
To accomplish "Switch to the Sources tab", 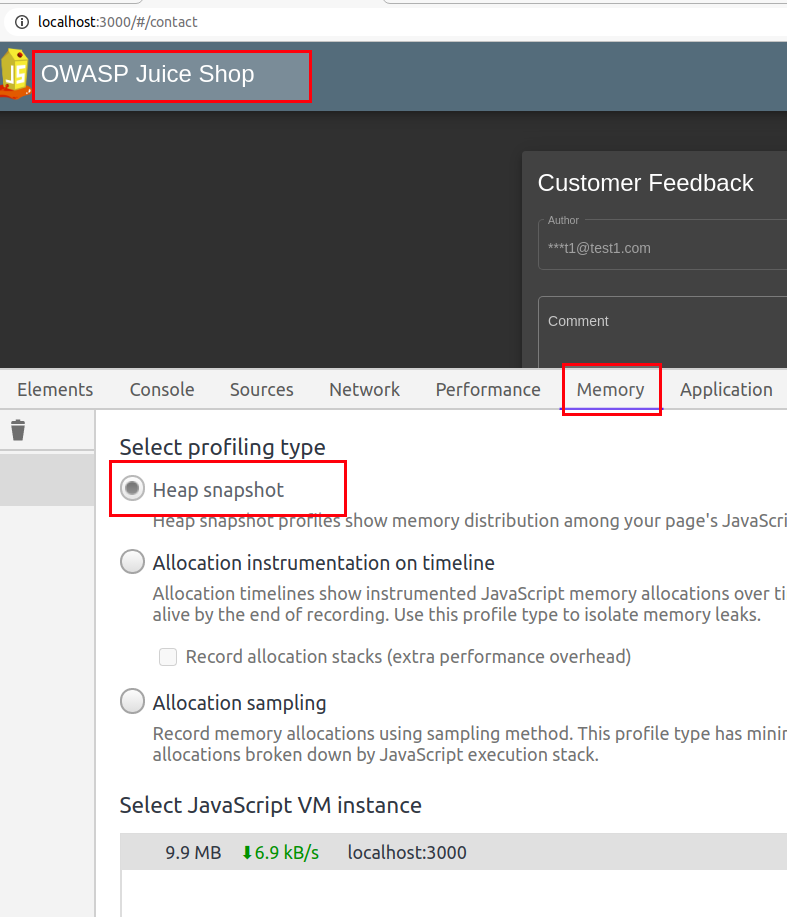I will [261, 389].
